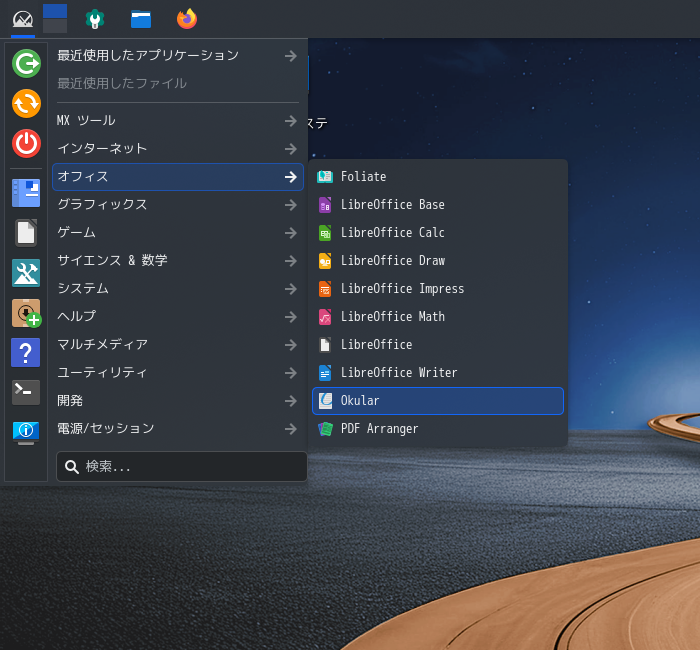
Task: Select the ゲーム category label
Action: [x=76, y=233]
